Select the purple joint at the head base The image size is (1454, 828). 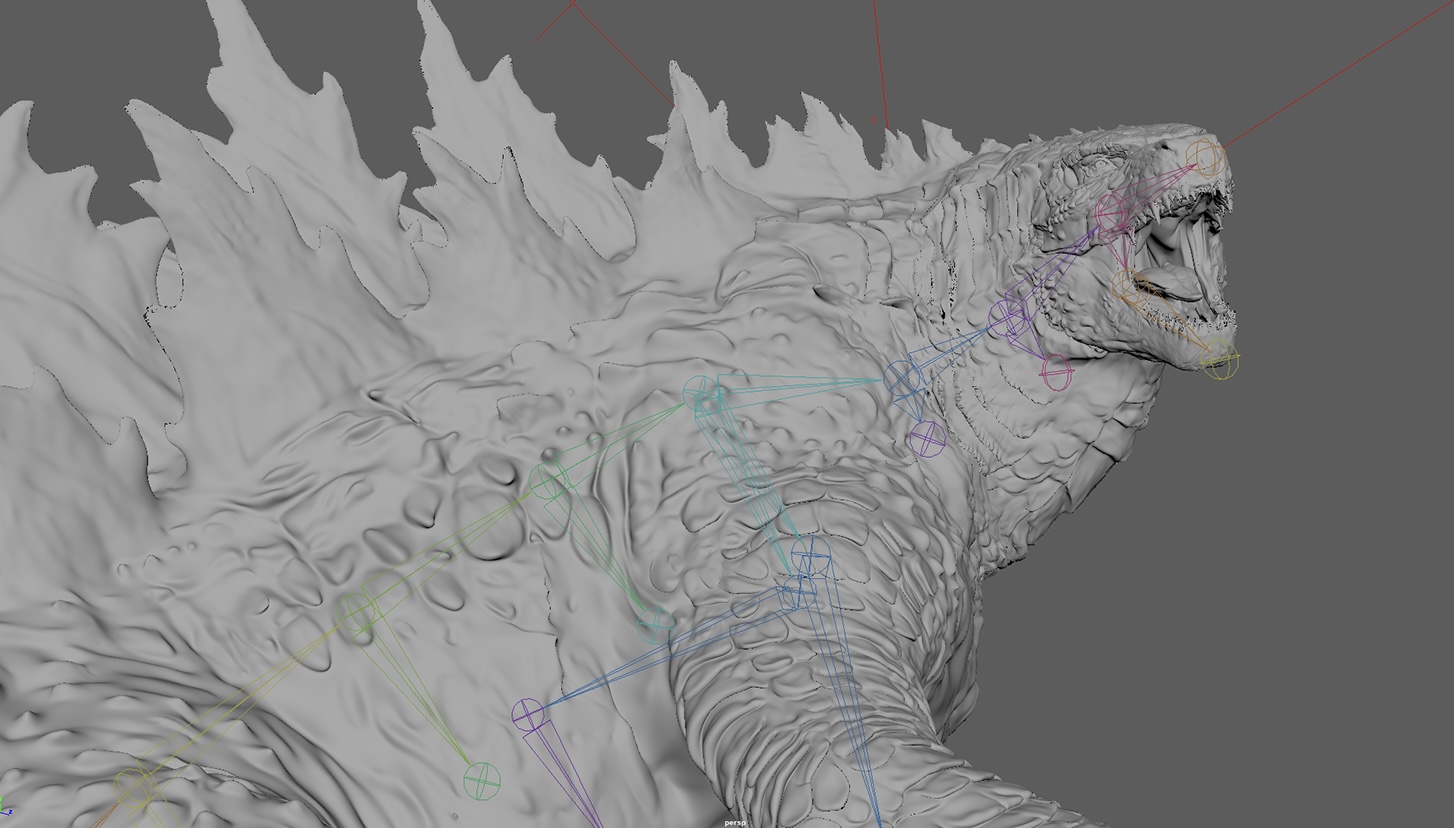tap(1008, 318)
